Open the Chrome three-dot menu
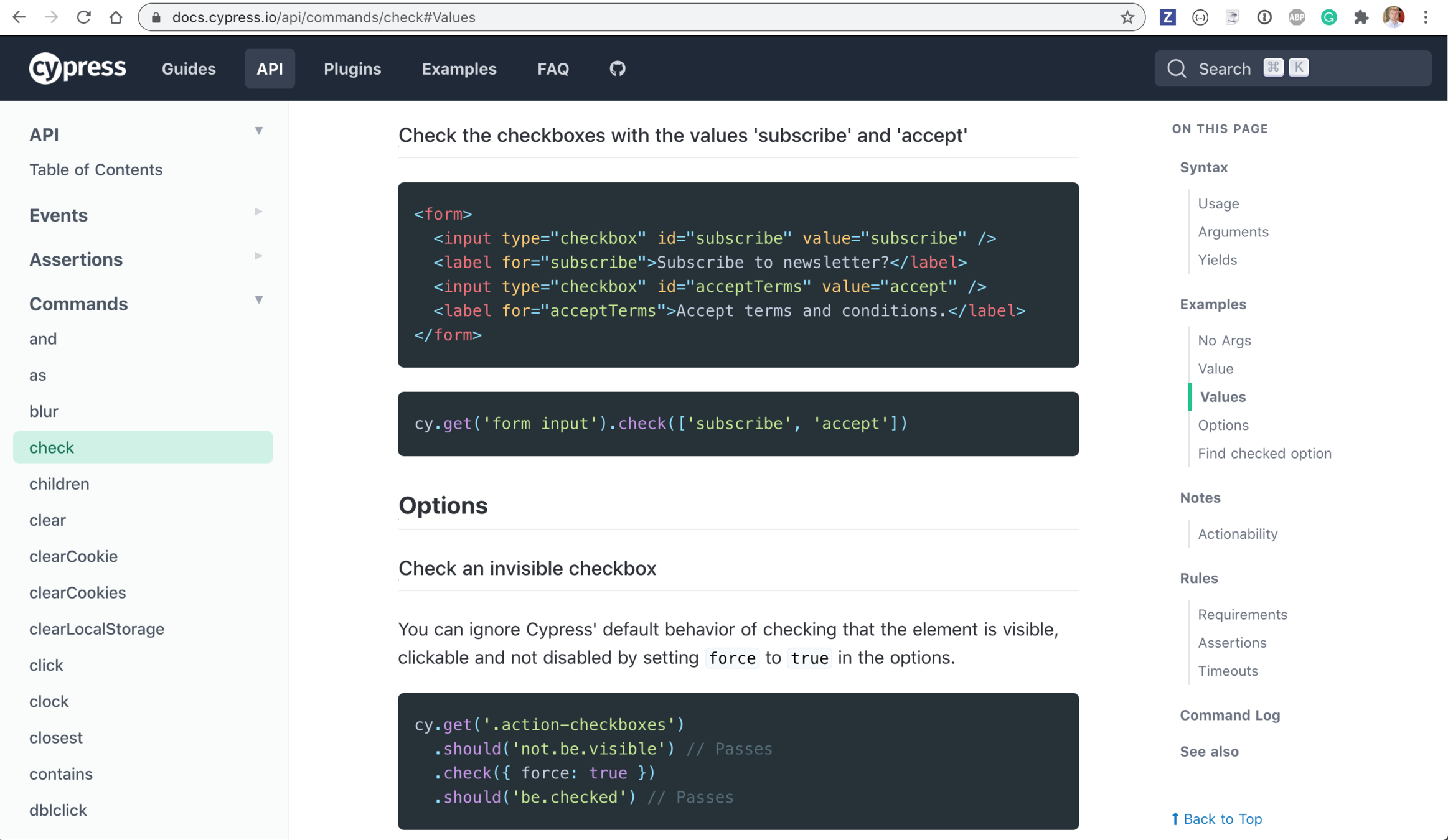The image size is (1448, 840). click(1426, 17)
